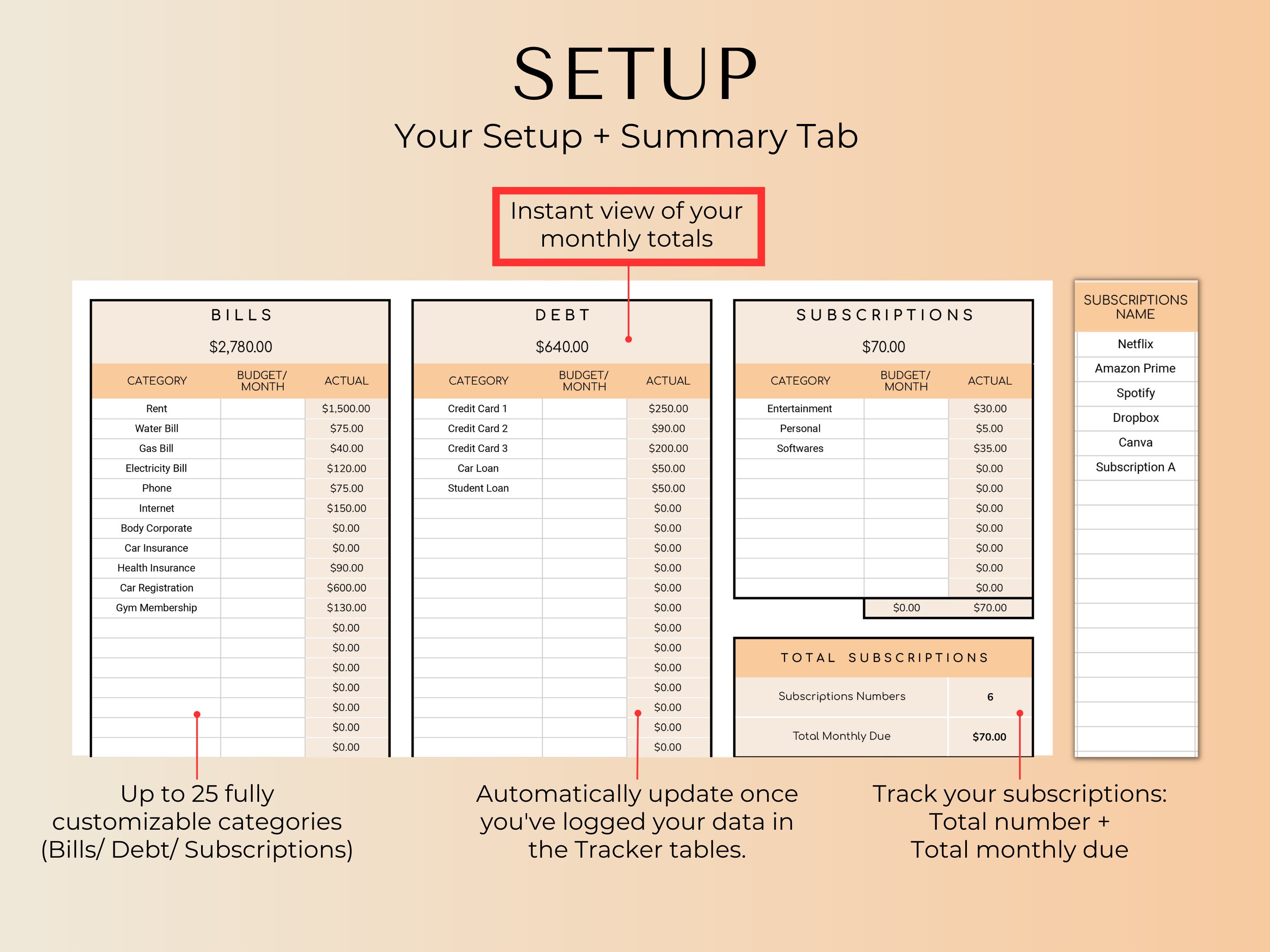
Task: Select the Gas Bill row label
Action: (156, 448)
